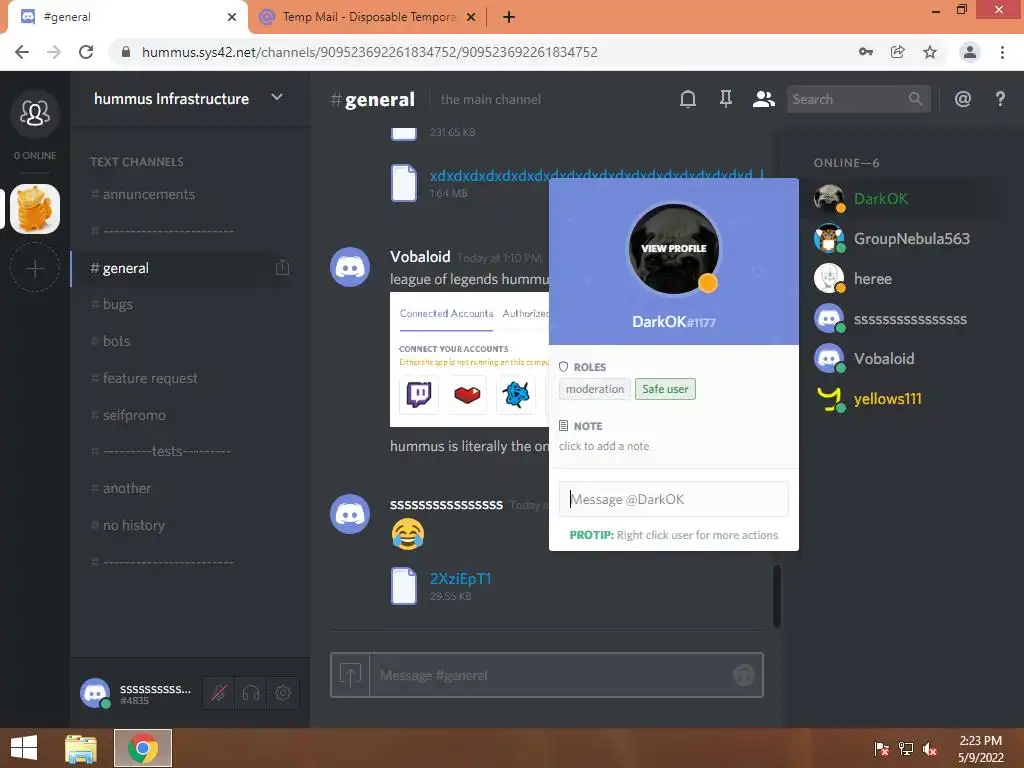Open recent mentions @ icon
The image size is (1024, 768).
963,99
